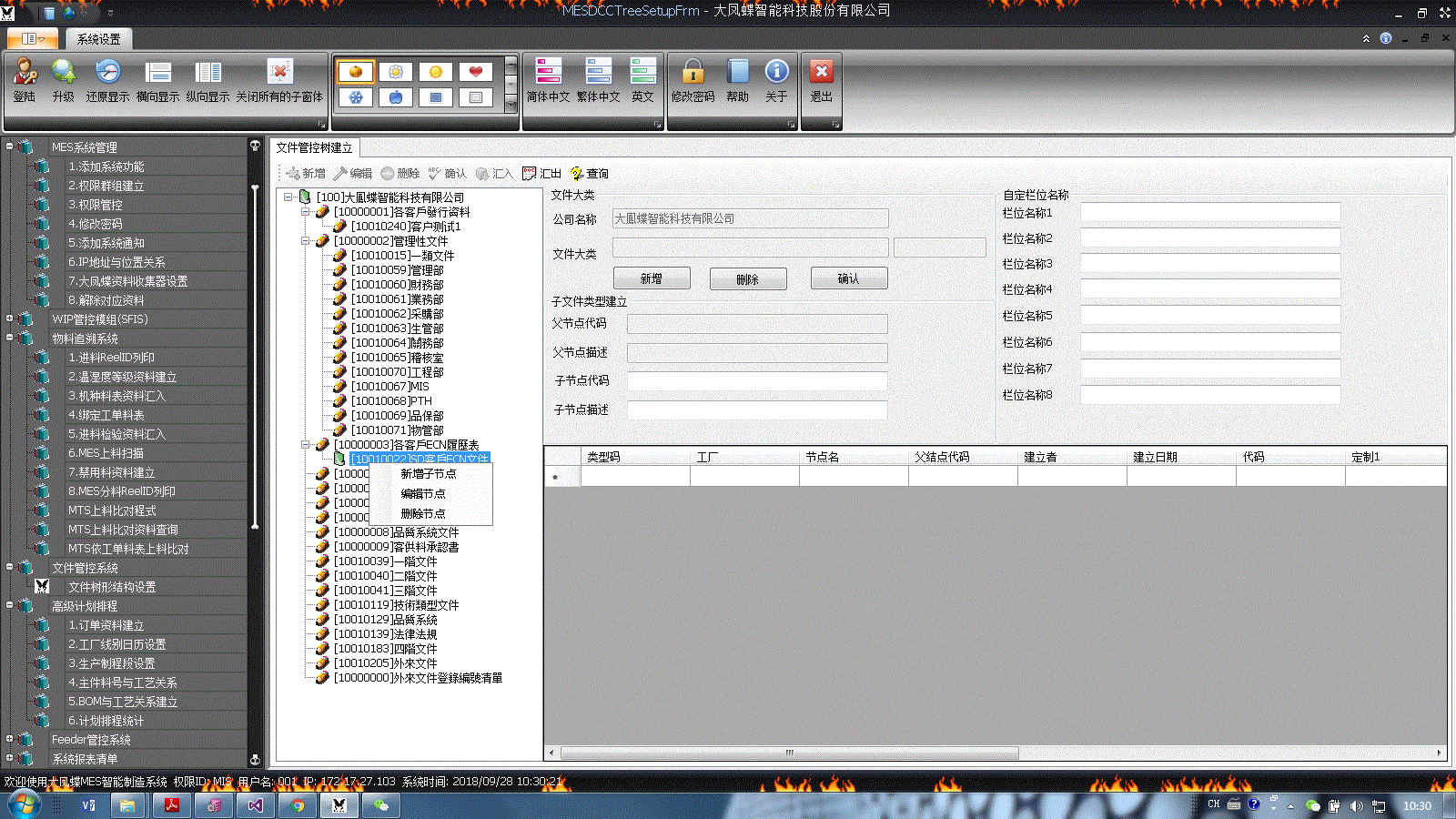Choose 新增子节点 from context menu

pos(429,474)
